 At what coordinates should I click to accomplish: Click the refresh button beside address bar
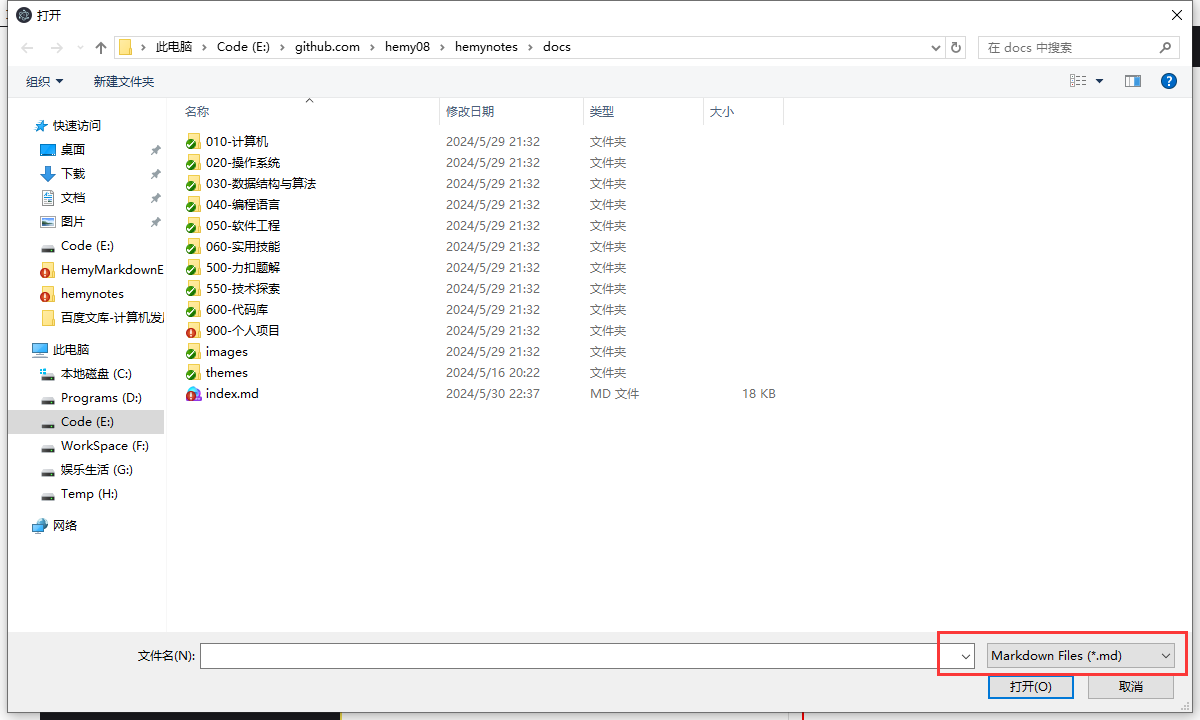(x=956, y=47)
